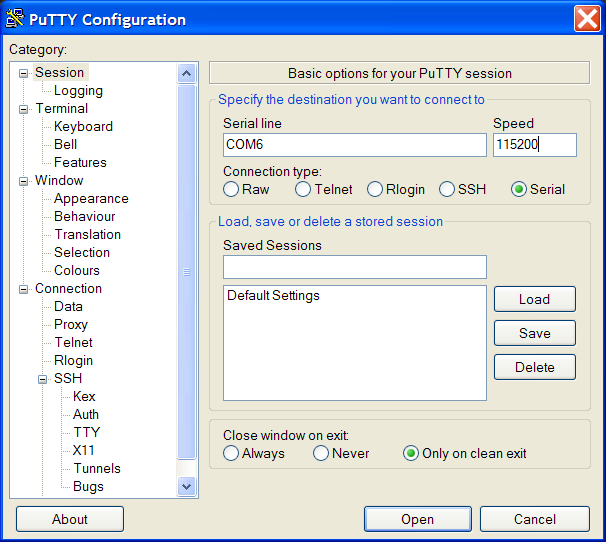Open the TTY category

[x=87, y=432]
